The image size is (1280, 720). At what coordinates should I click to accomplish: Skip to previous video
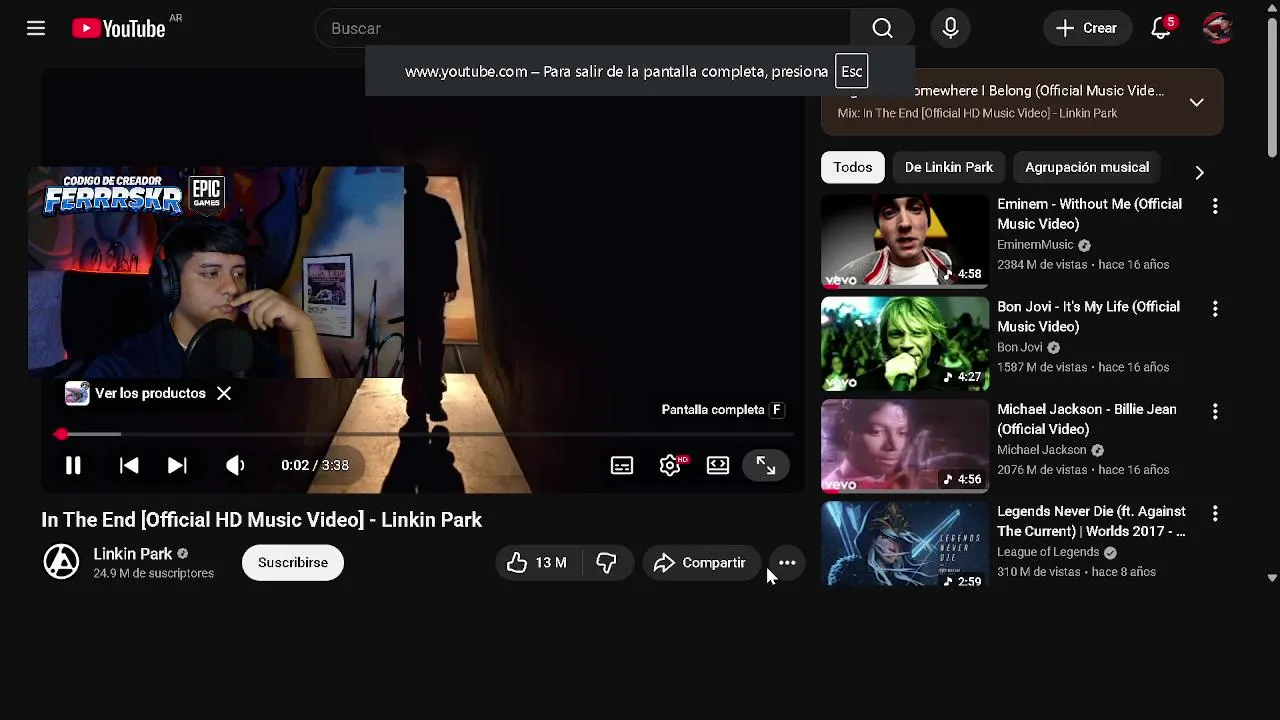[129, 465]
